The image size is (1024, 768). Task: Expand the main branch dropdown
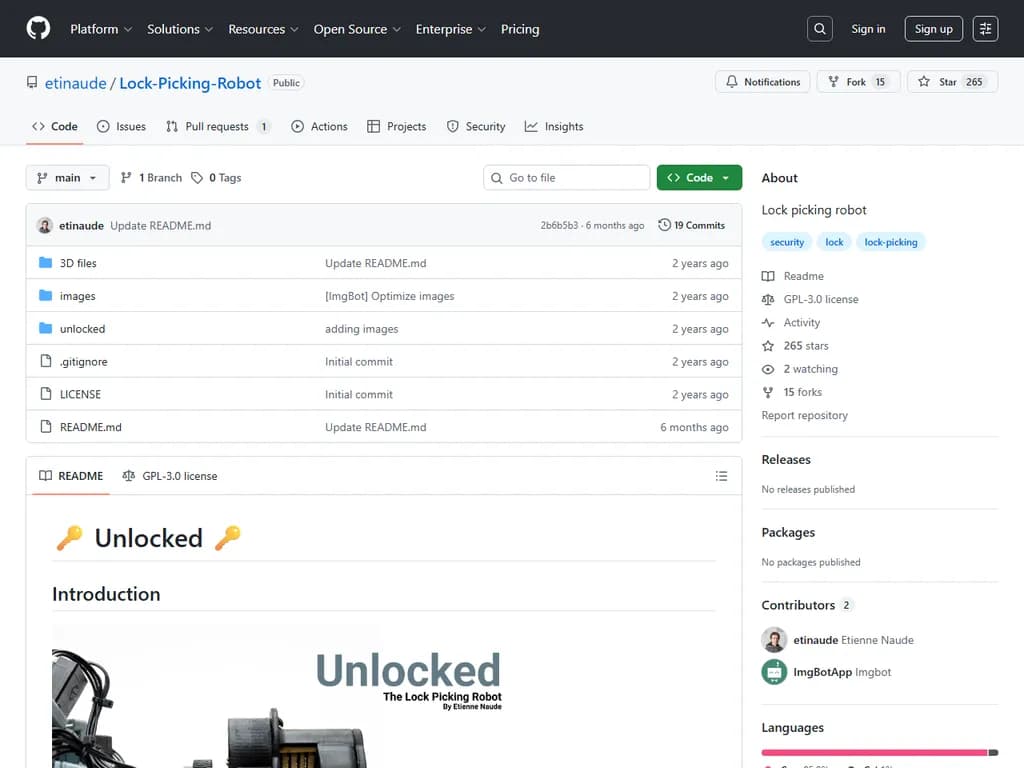tap(67, 178)
